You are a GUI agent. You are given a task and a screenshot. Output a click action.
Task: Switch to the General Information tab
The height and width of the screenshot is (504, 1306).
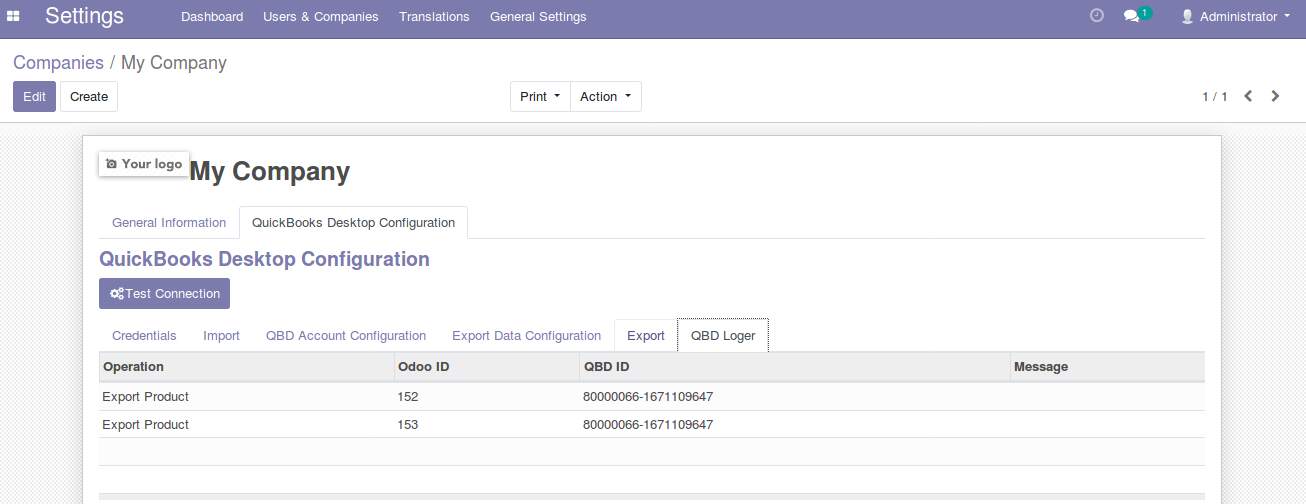169,222
